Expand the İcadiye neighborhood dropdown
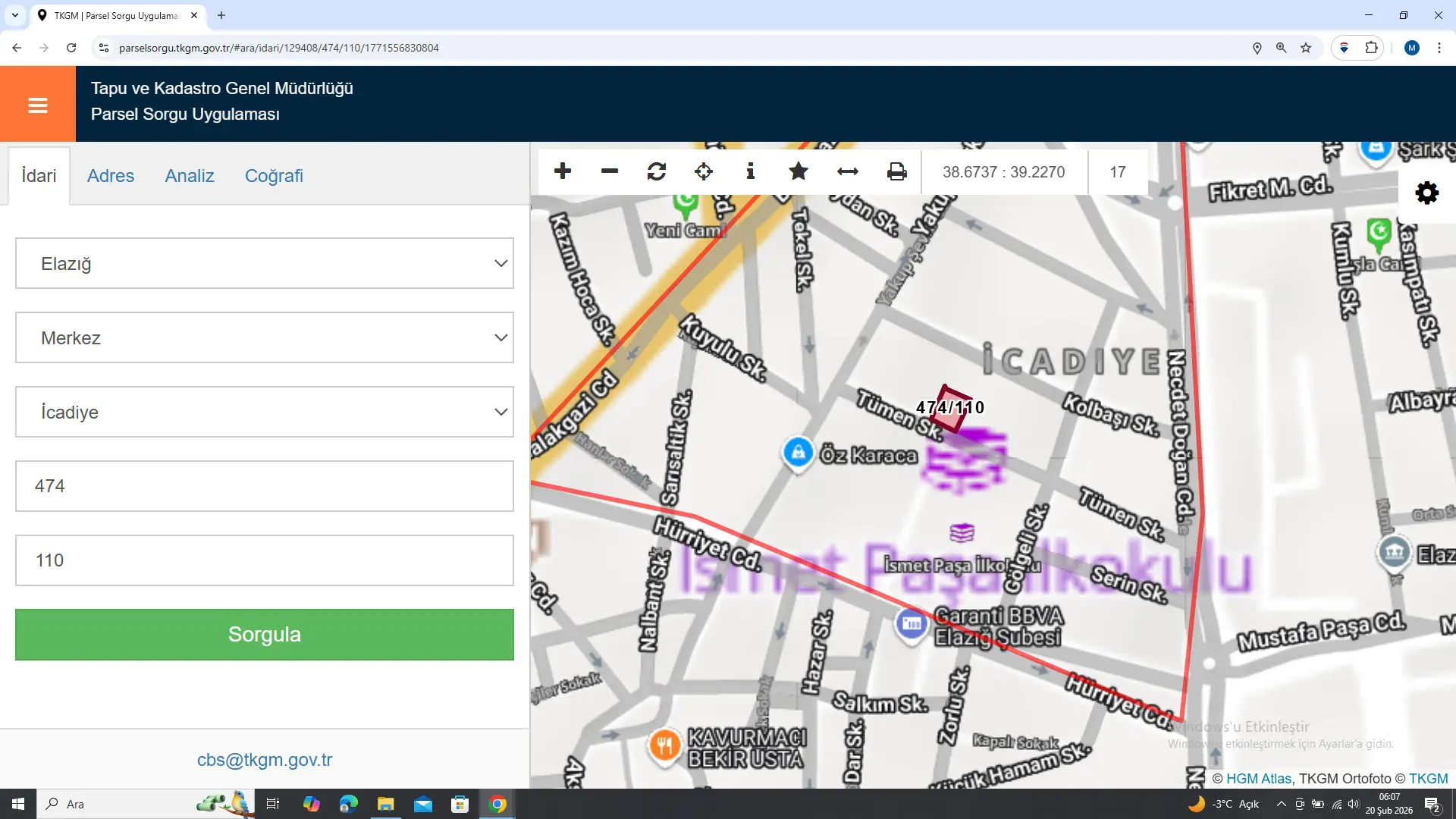Viewport: 1456px width, 819px height. 265,412
